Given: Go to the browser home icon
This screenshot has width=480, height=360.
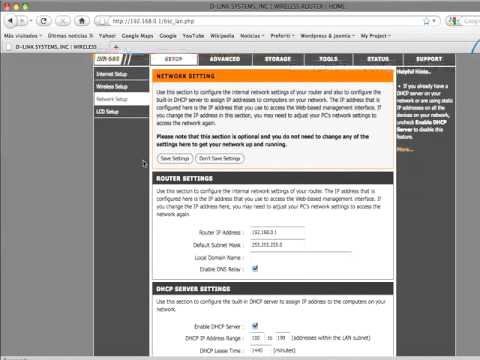Looking at the screenshot, I should click(x=82, y=21).
